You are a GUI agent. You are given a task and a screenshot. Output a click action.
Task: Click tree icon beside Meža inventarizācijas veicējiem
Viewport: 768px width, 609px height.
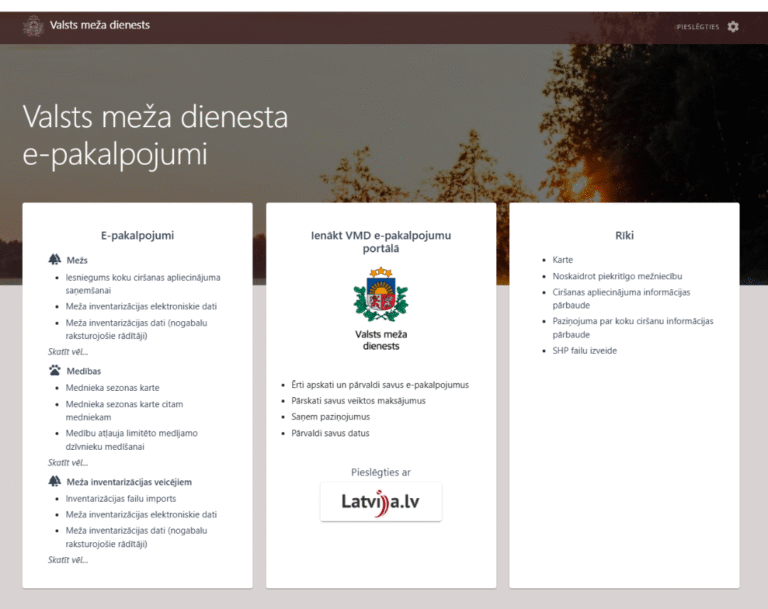click(x=55, y=481)
